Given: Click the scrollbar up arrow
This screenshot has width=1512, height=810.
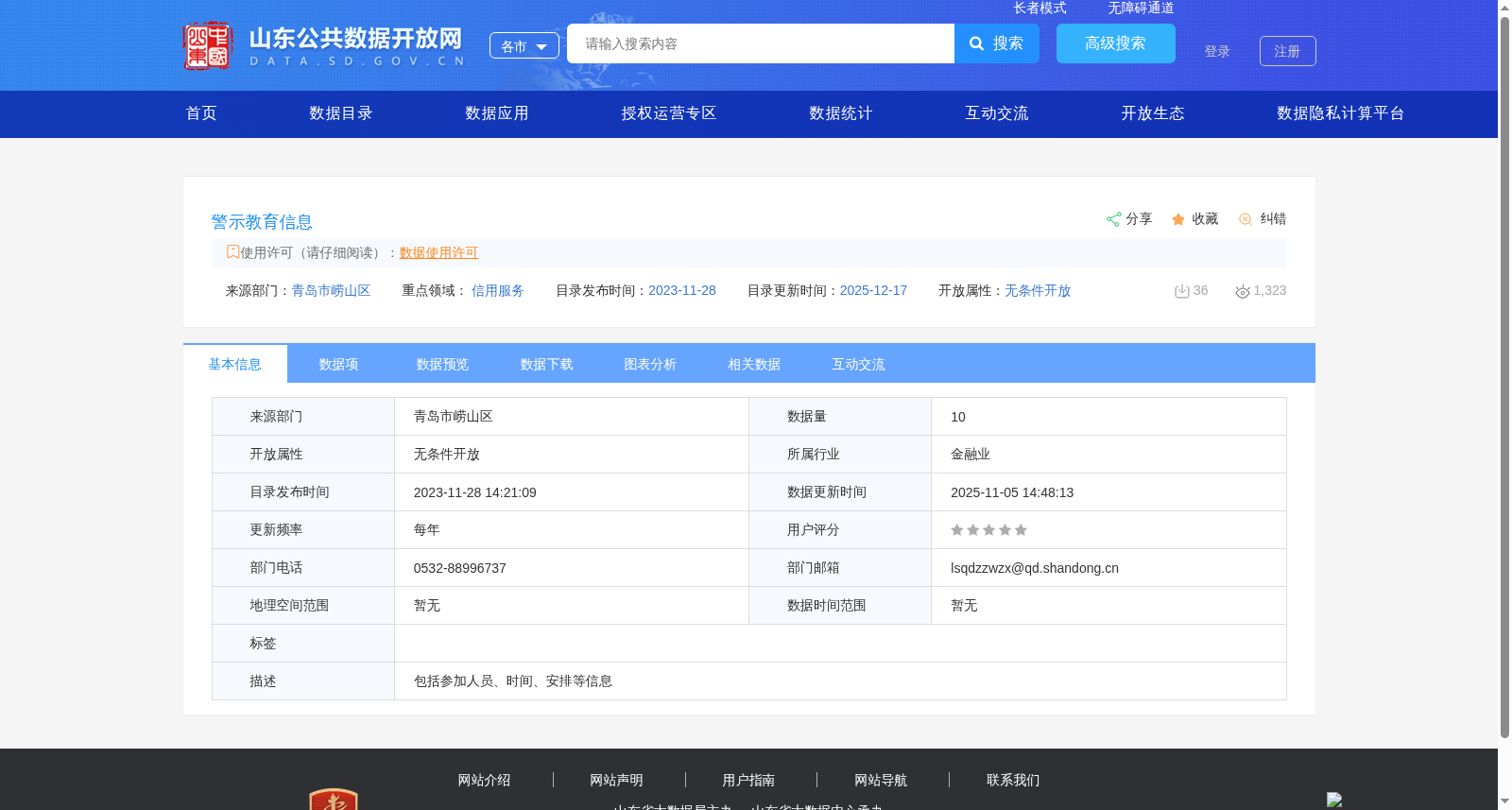Looking at the screenshot, I should coord(1504,8).
